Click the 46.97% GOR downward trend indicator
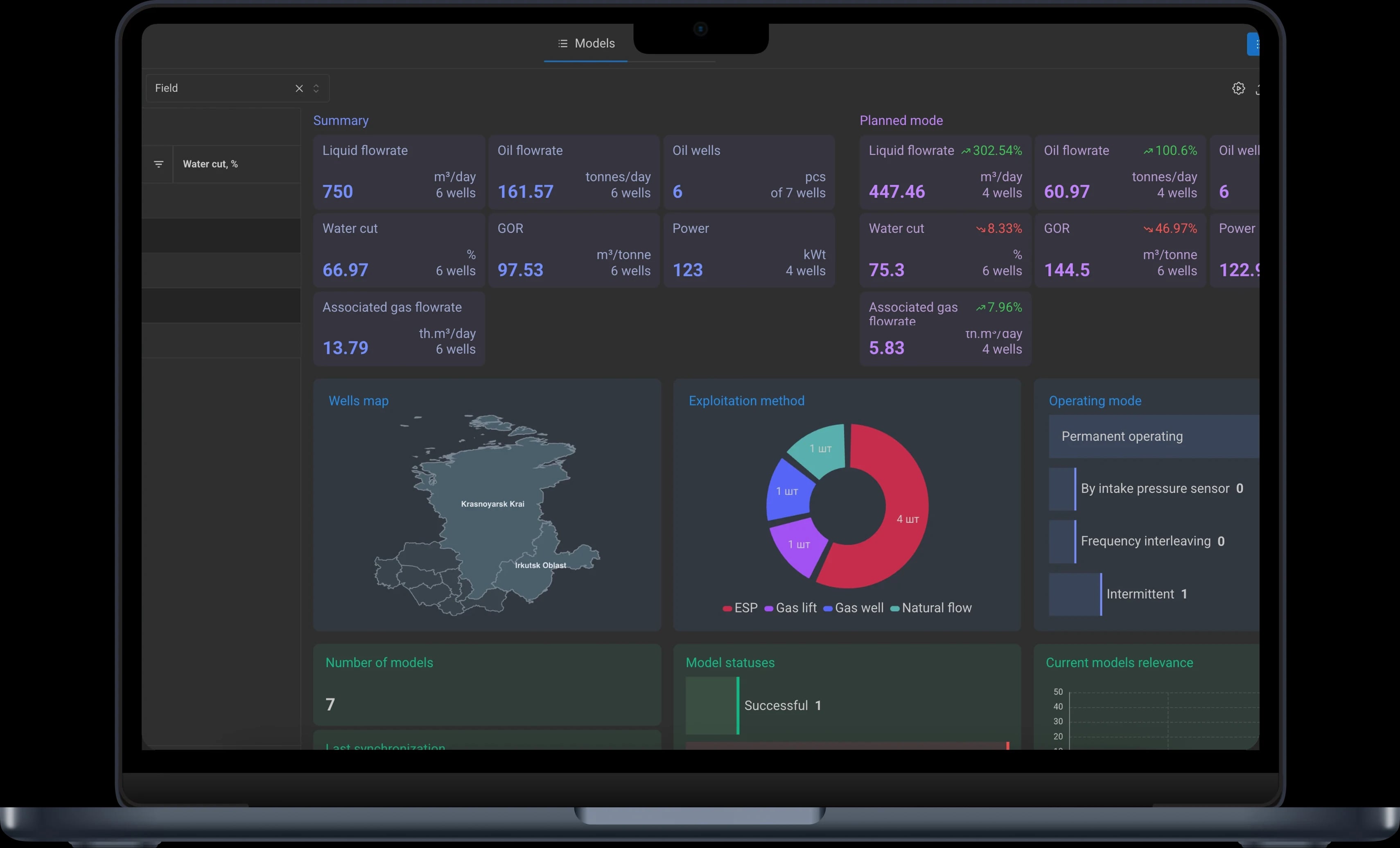Image resolution: width=1400 pixels, height=848 pixels. (1170, 229)
